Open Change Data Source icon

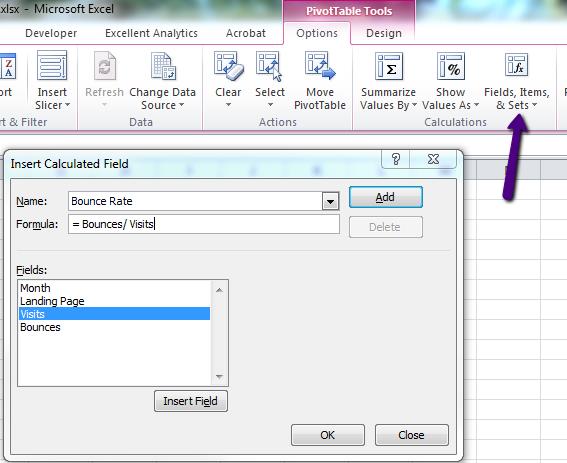(163, 65)
